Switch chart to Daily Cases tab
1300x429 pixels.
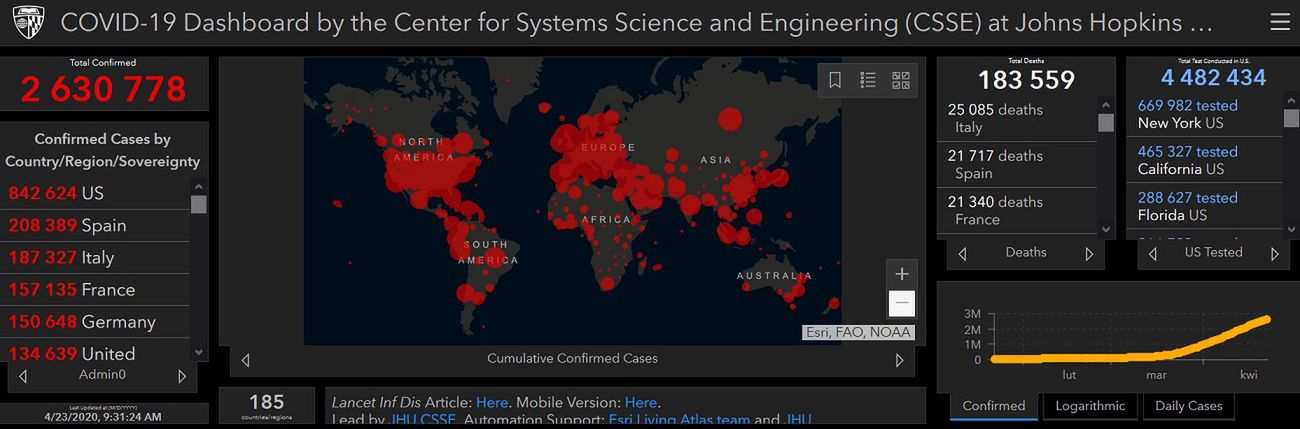1189,406
